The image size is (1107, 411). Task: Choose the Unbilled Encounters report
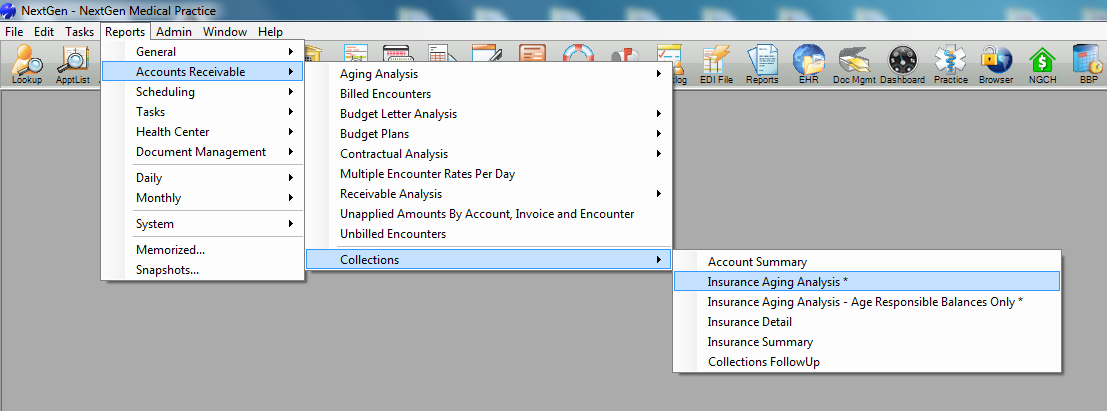click(x=489, y=234)
